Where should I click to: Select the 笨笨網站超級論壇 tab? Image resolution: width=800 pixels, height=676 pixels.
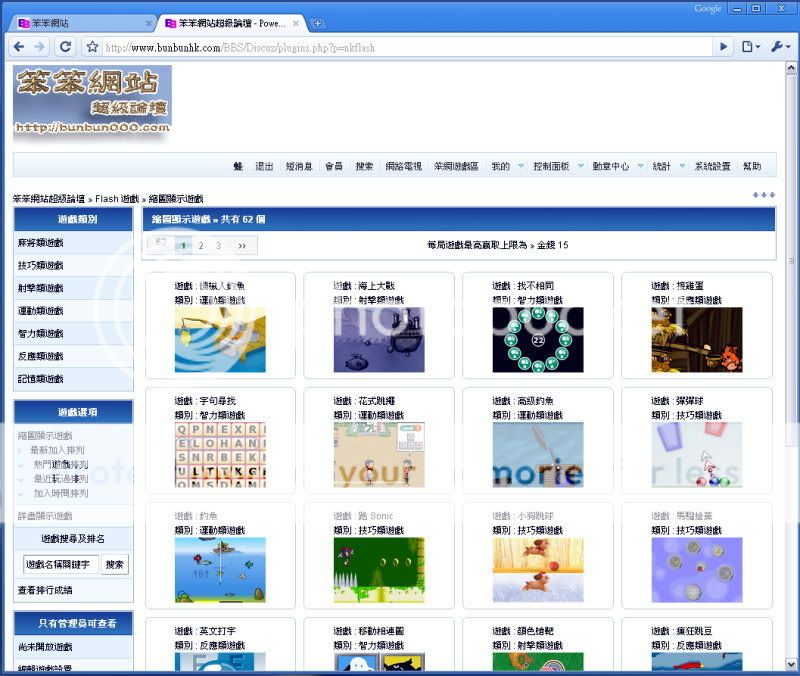click(x=232, y=23)
